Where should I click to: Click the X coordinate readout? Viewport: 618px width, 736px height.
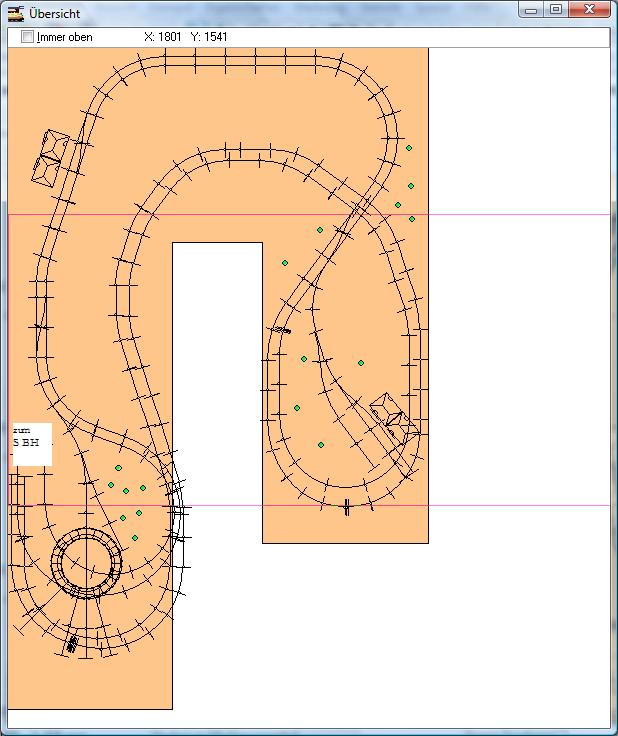pyautogui.click(x=162, y=37)
